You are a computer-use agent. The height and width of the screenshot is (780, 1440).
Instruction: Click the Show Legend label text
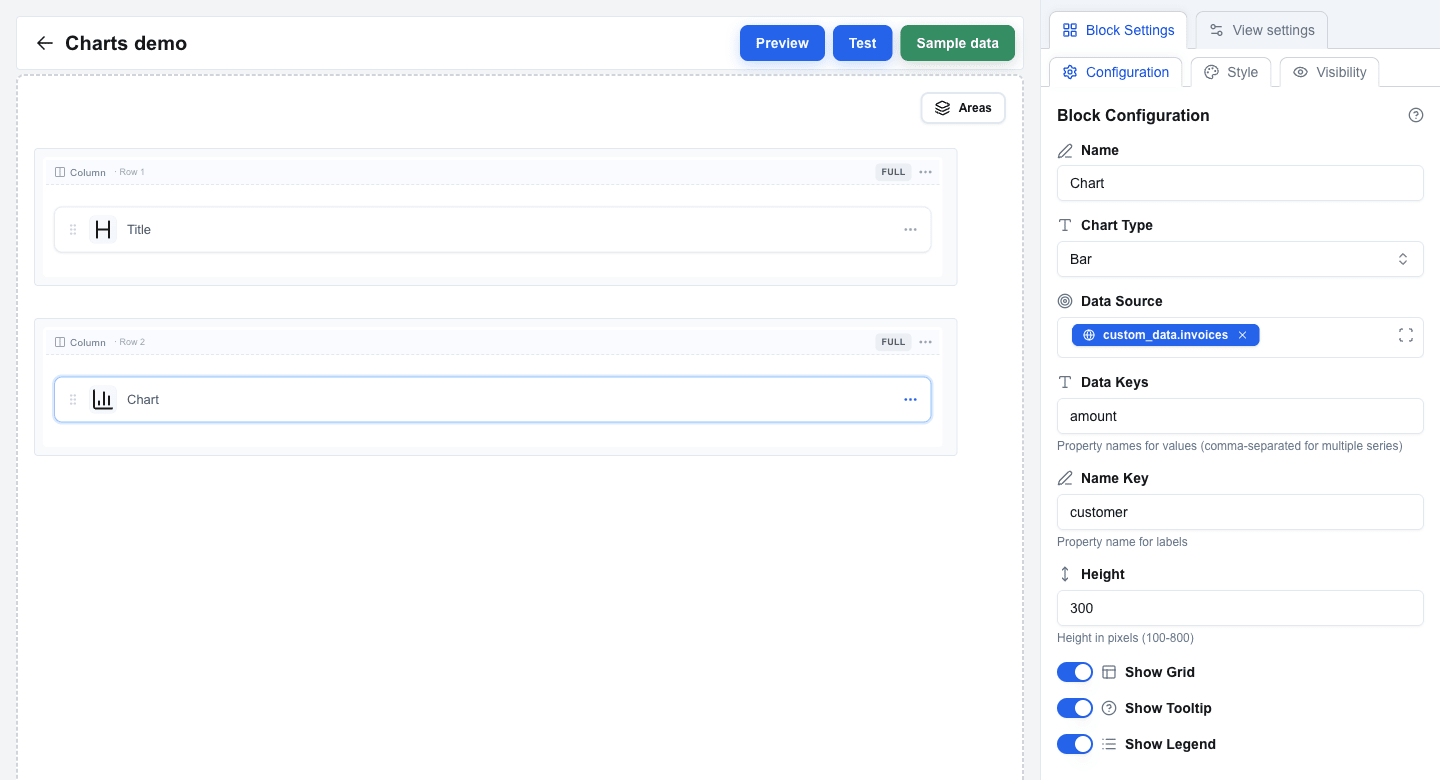point(1170,744)
